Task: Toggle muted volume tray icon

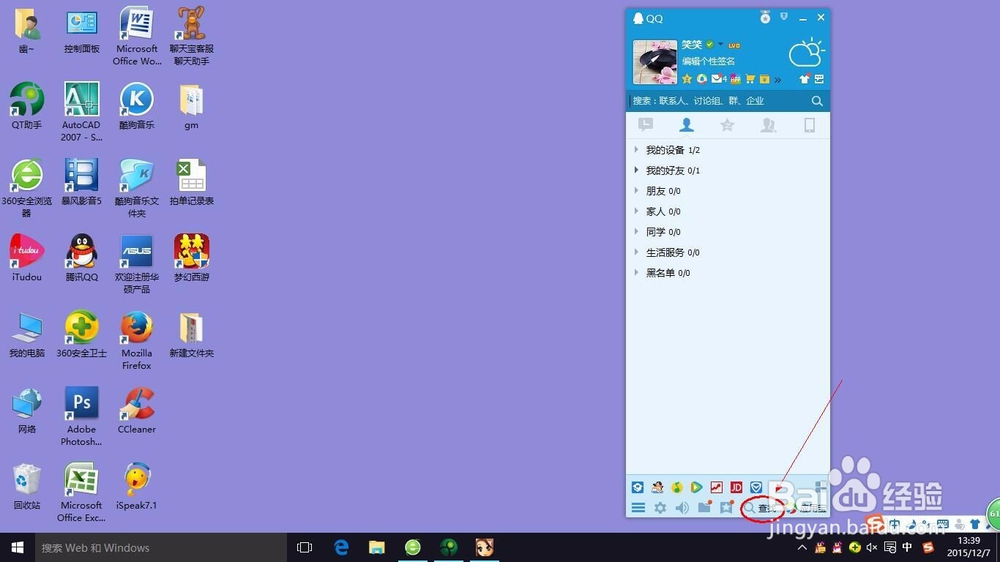Action: [x=872, y=547]
